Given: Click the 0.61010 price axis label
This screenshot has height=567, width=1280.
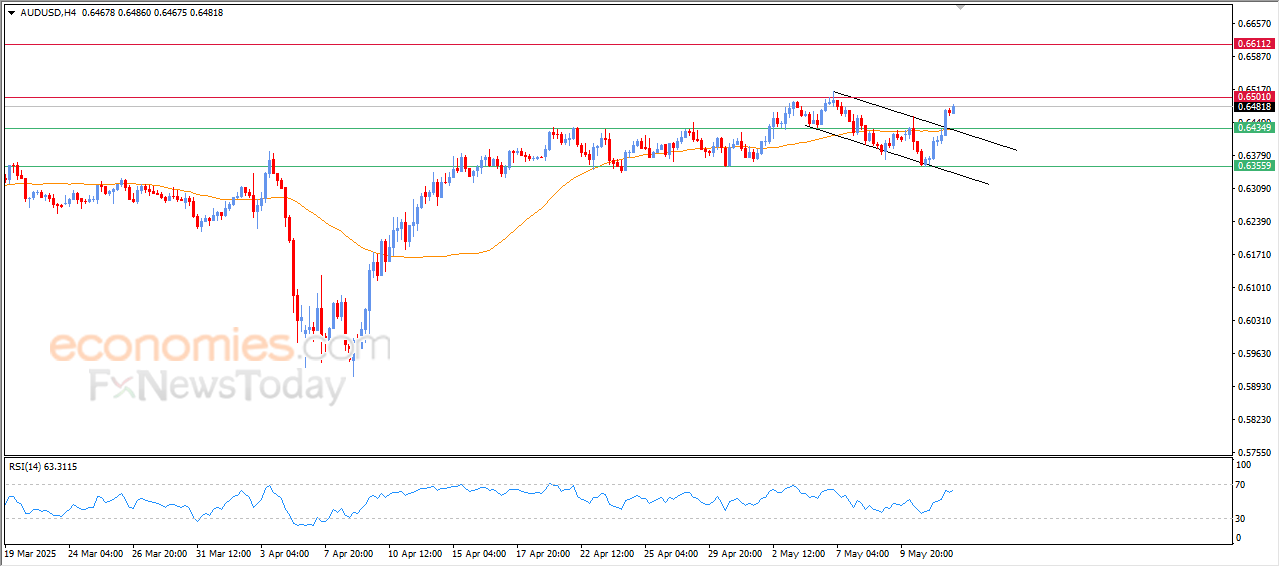Looking at the screenshot, I should [x=1254, y=288].
